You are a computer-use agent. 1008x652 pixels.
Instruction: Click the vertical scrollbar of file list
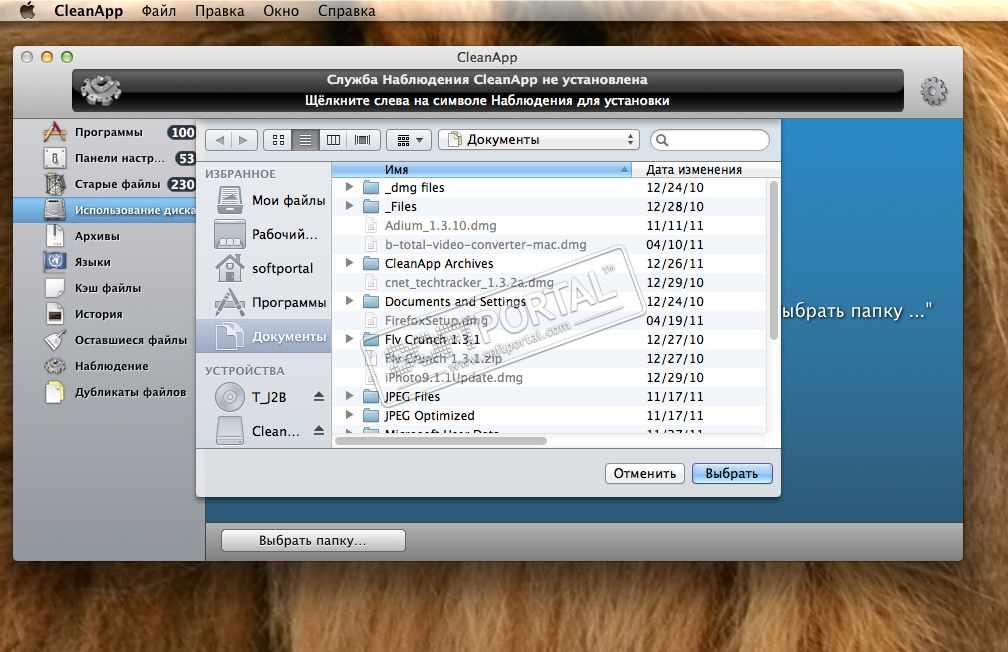(773, 260)
